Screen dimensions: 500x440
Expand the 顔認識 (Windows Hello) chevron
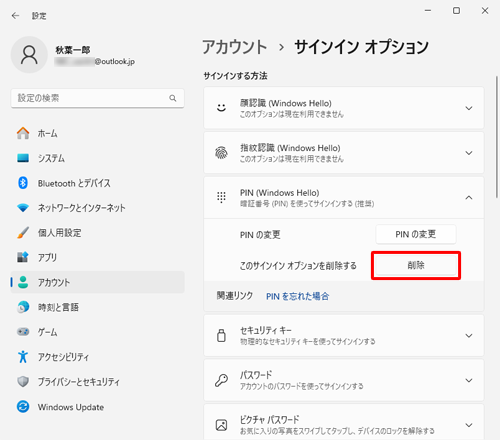(x=469, y=108)
